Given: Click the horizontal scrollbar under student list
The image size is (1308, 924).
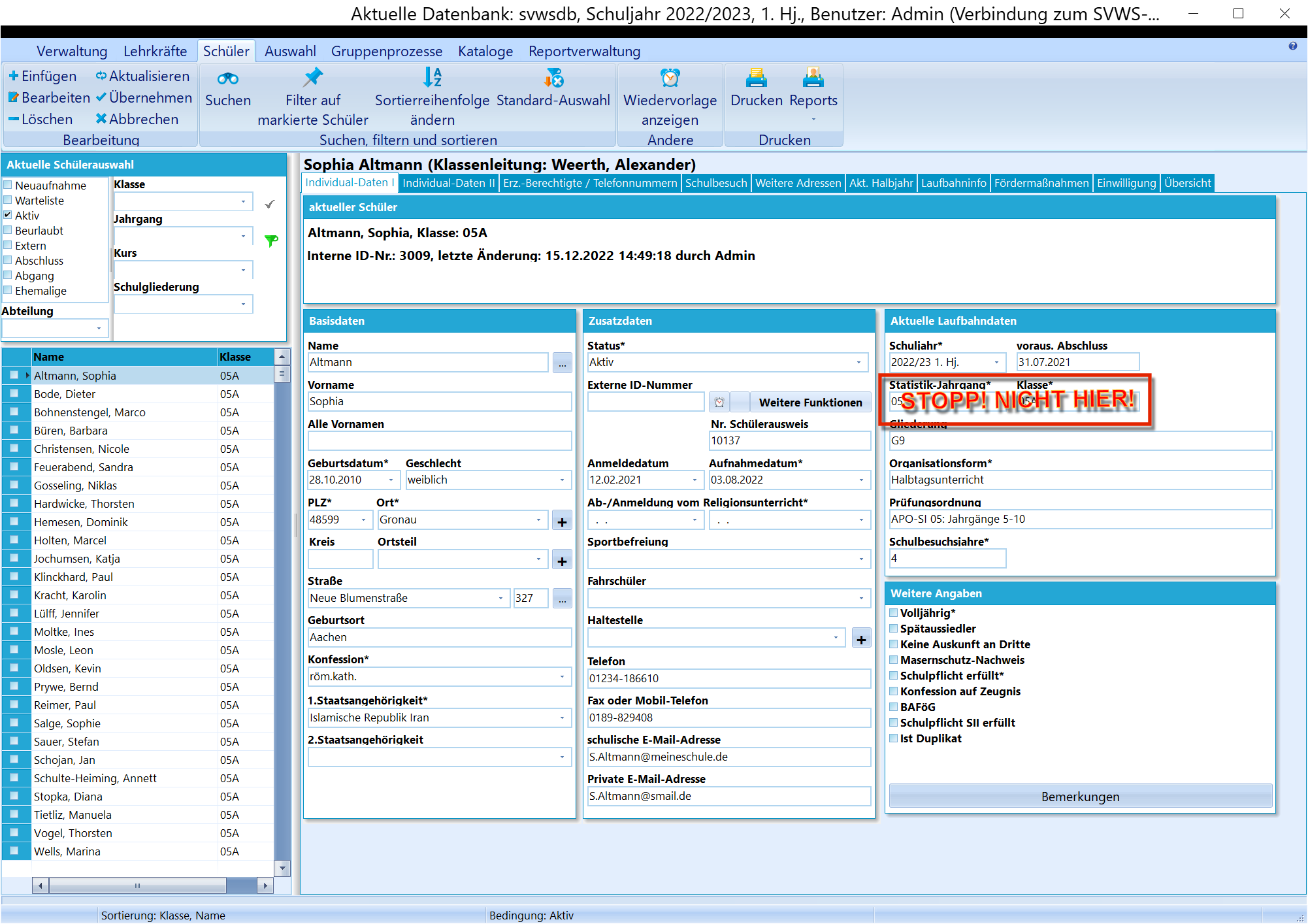Looking at the screenshot, I should (152, 886).
